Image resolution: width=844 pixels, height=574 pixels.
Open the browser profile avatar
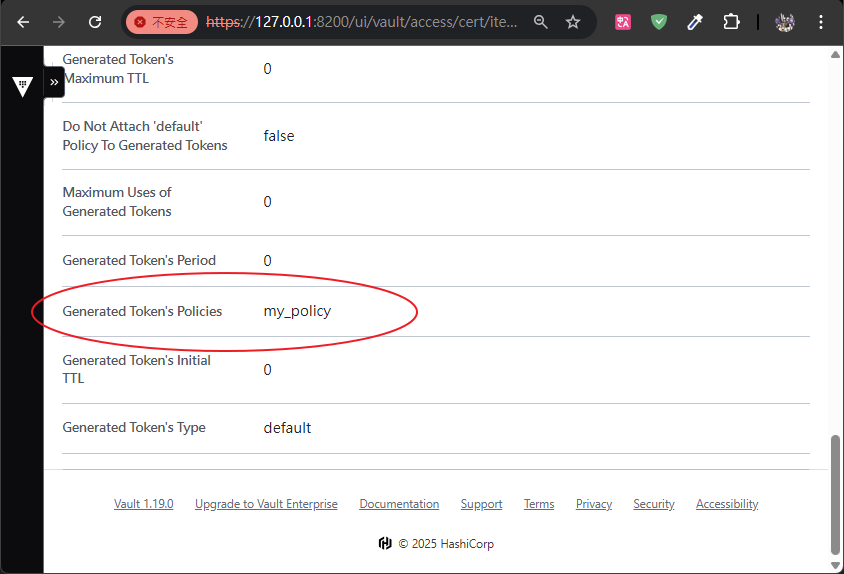point(785,21)
